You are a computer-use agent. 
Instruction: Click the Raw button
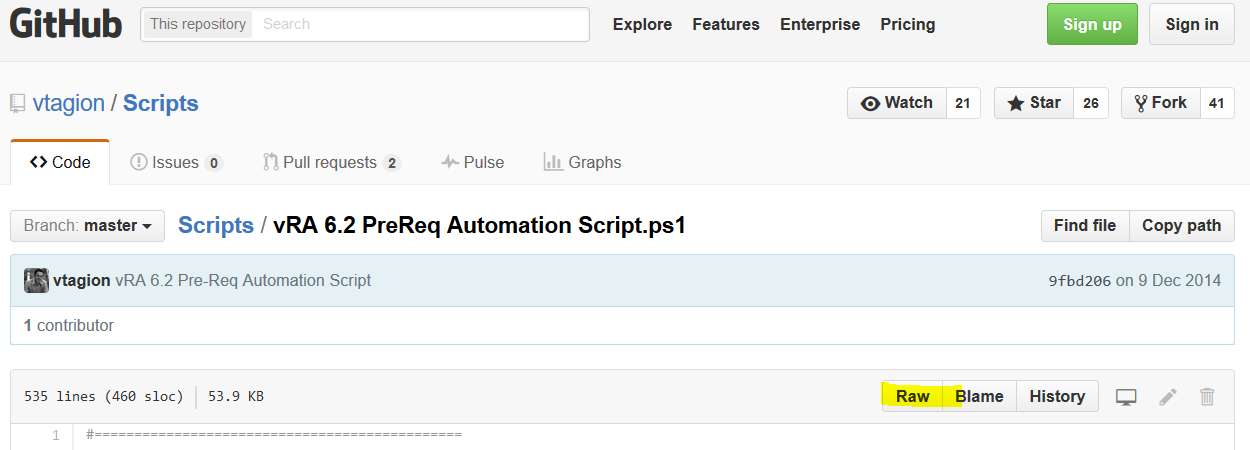[912, 396]
